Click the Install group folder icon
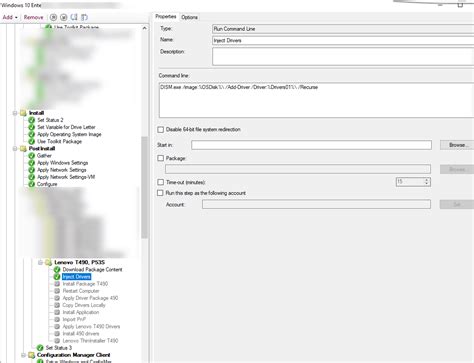 click(x=23, y=113)
